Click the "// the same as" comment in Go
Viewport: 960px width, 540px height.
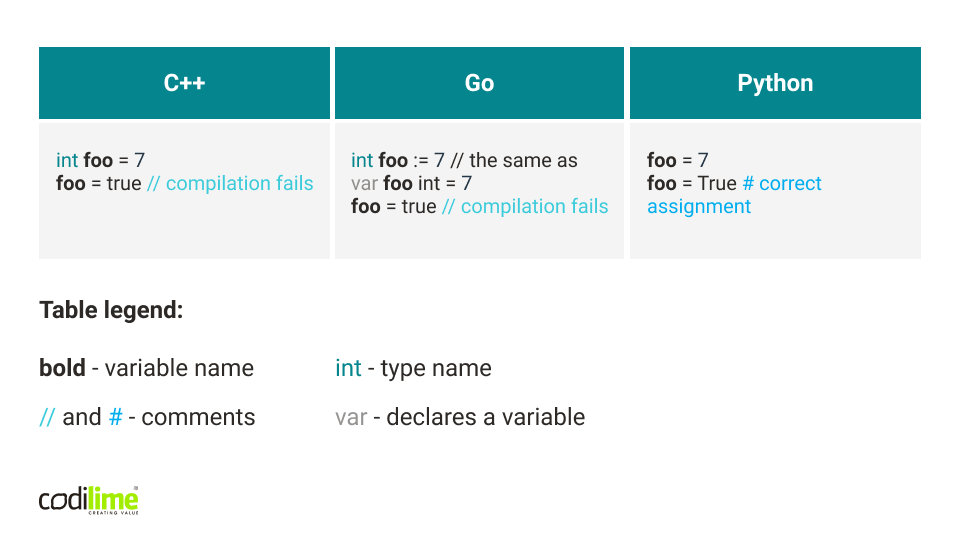click(514, 160)
